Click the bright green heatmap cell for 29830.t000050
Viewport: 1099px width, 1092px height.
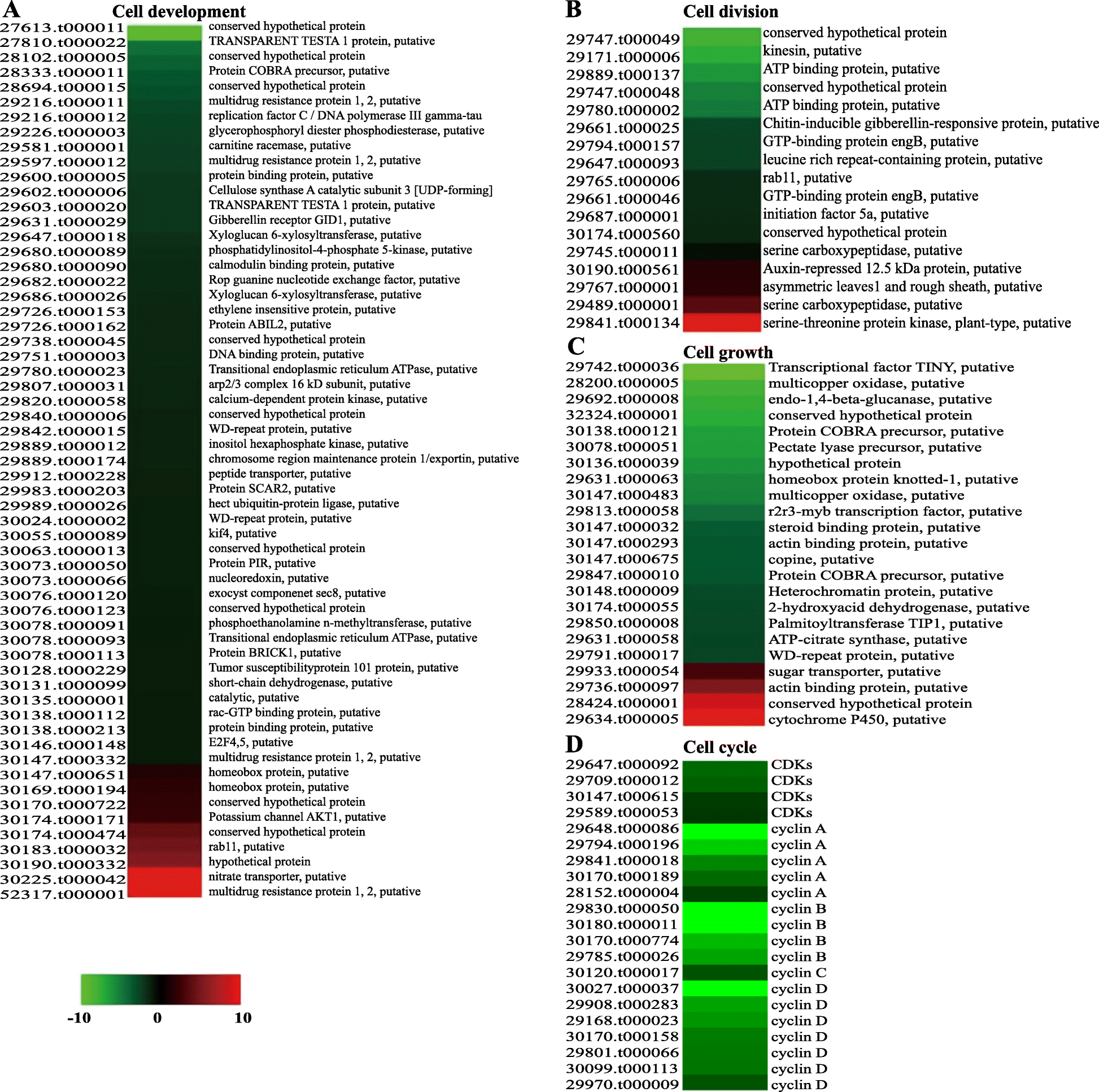pyautogui.click(x=725, y=910)
